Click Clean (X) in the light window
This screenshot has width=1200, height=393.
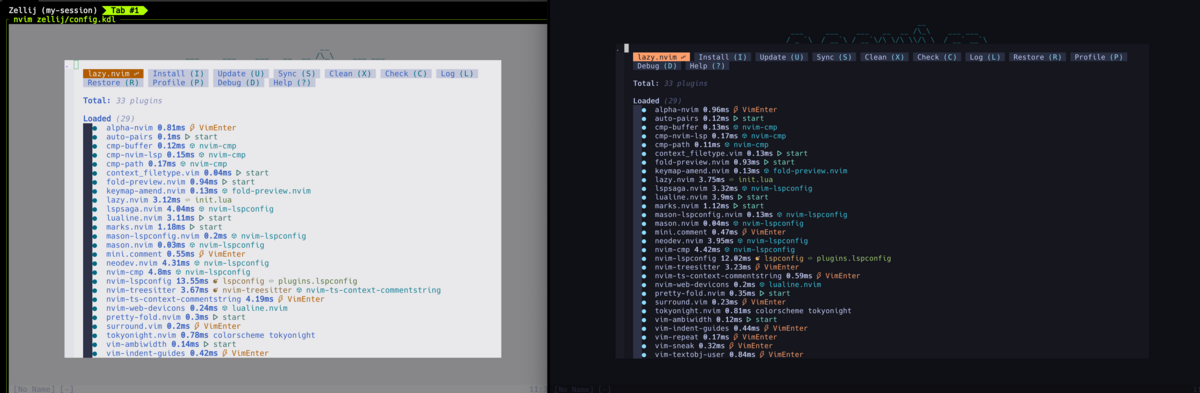351,74
